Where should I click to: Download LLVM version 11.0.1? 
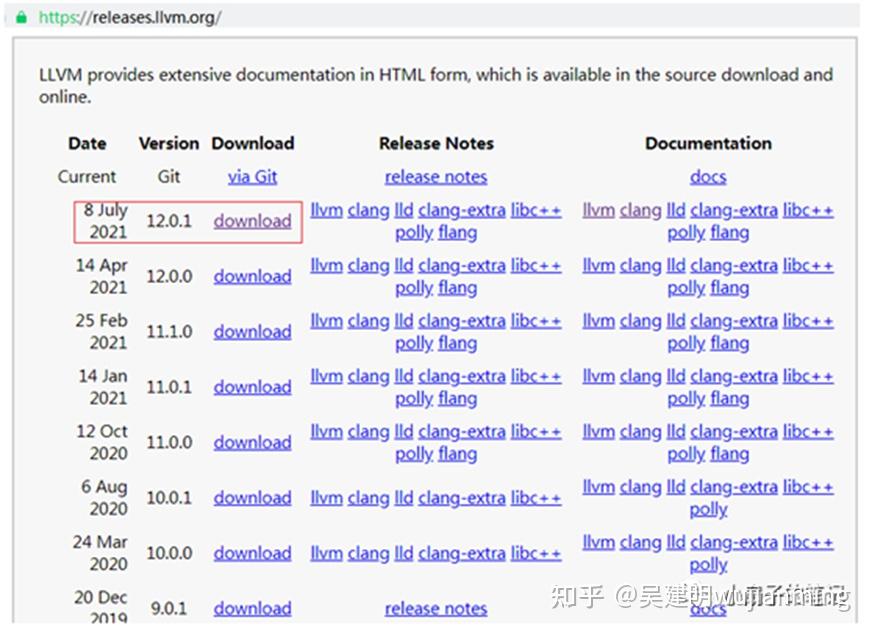[x=252, y=387]
